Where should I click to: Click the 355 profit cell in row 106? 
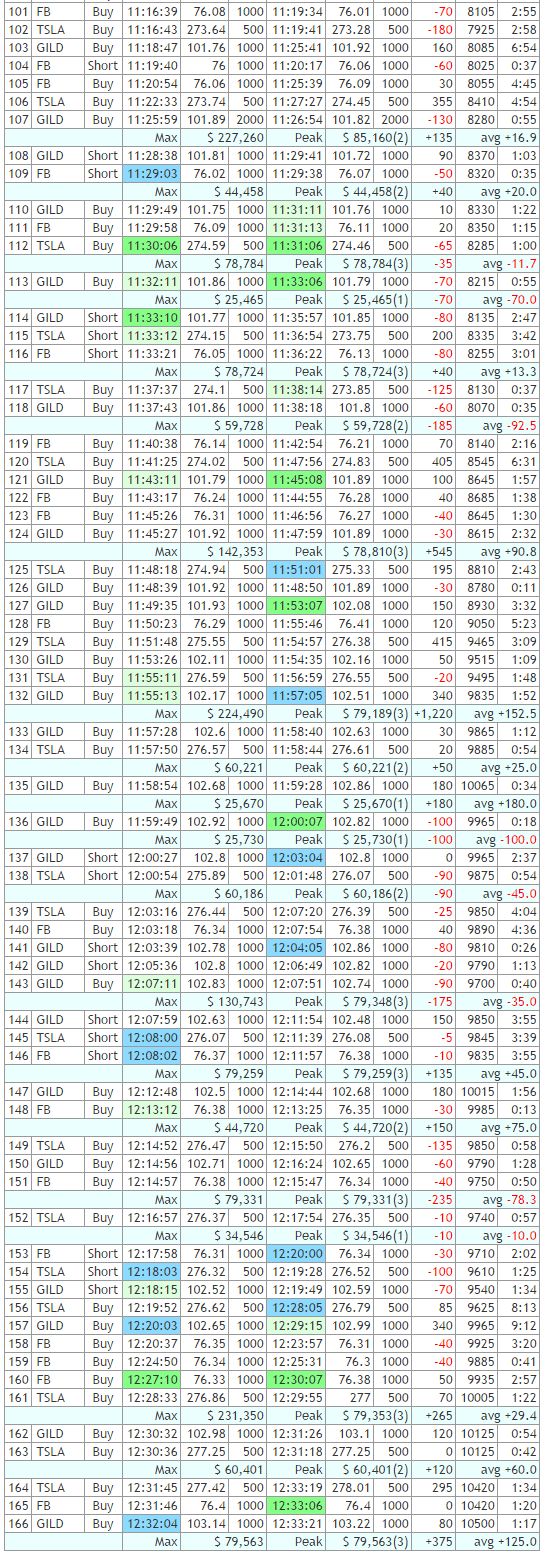[435, 101]
